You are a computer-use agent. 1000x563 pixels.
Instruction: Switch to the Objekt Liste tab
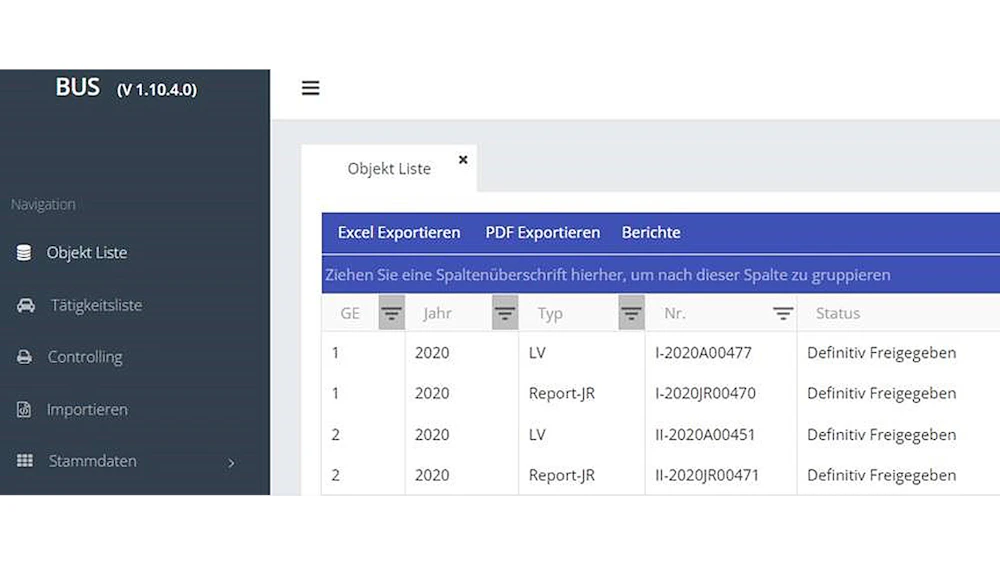point(389,169)
